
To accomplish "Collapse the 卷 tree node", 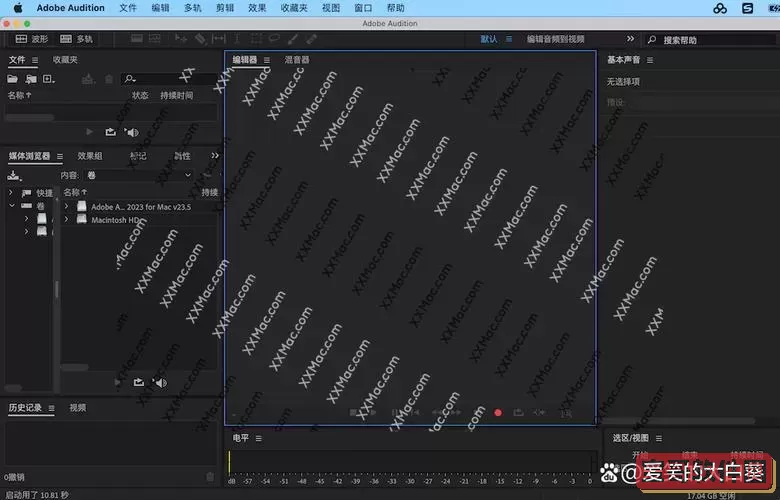I will point(11,205).
